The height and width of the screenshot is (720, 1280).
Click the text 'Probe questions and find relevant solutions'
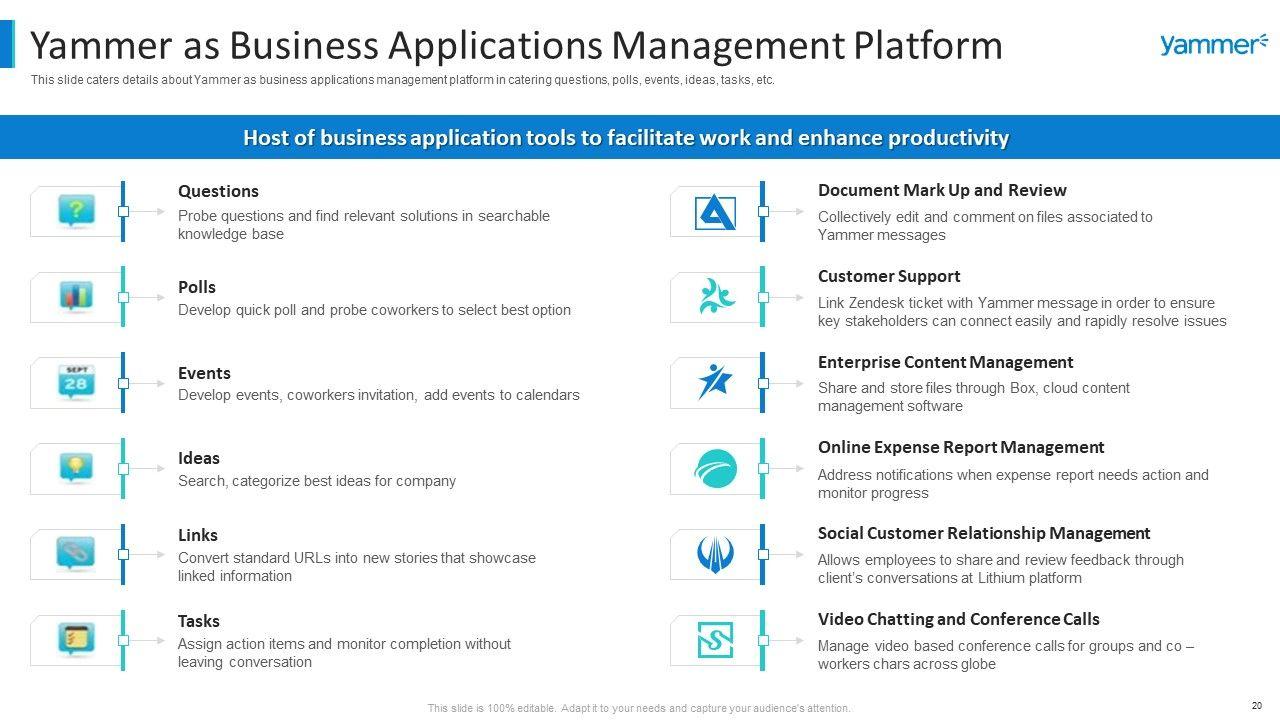364,225
